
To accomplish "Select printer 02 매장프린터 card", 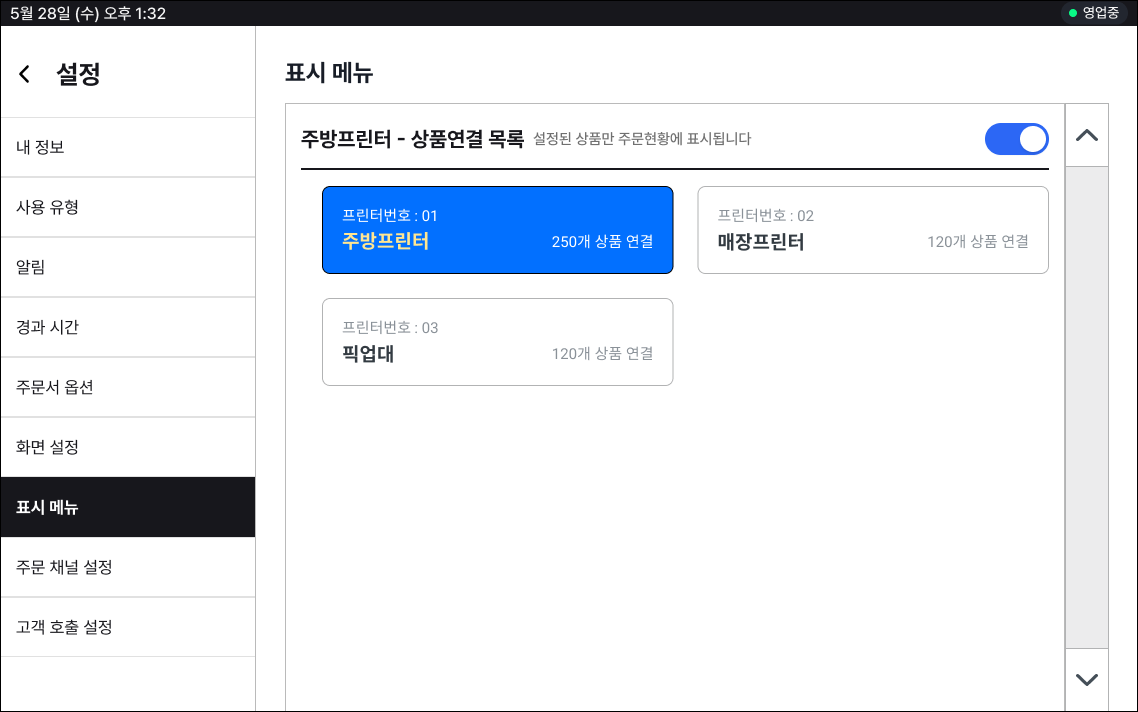I will [x=872, y=230].
